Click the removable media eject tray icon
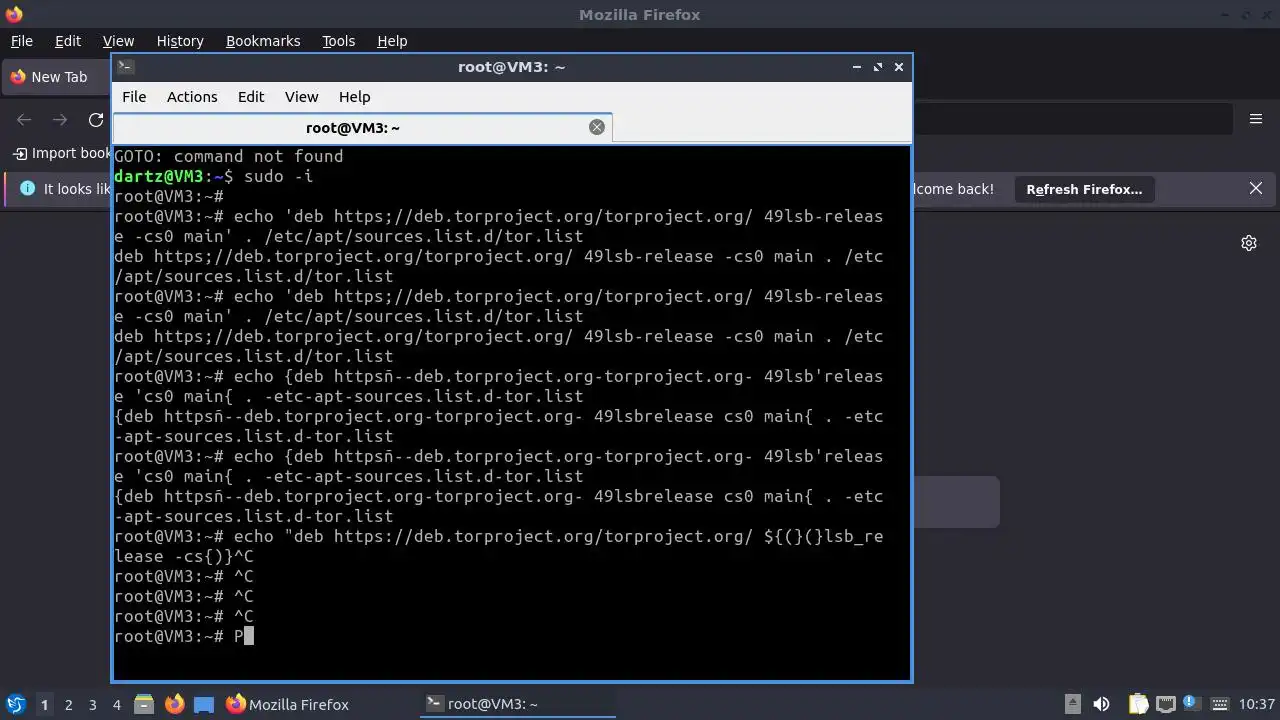 [1073, 704]
